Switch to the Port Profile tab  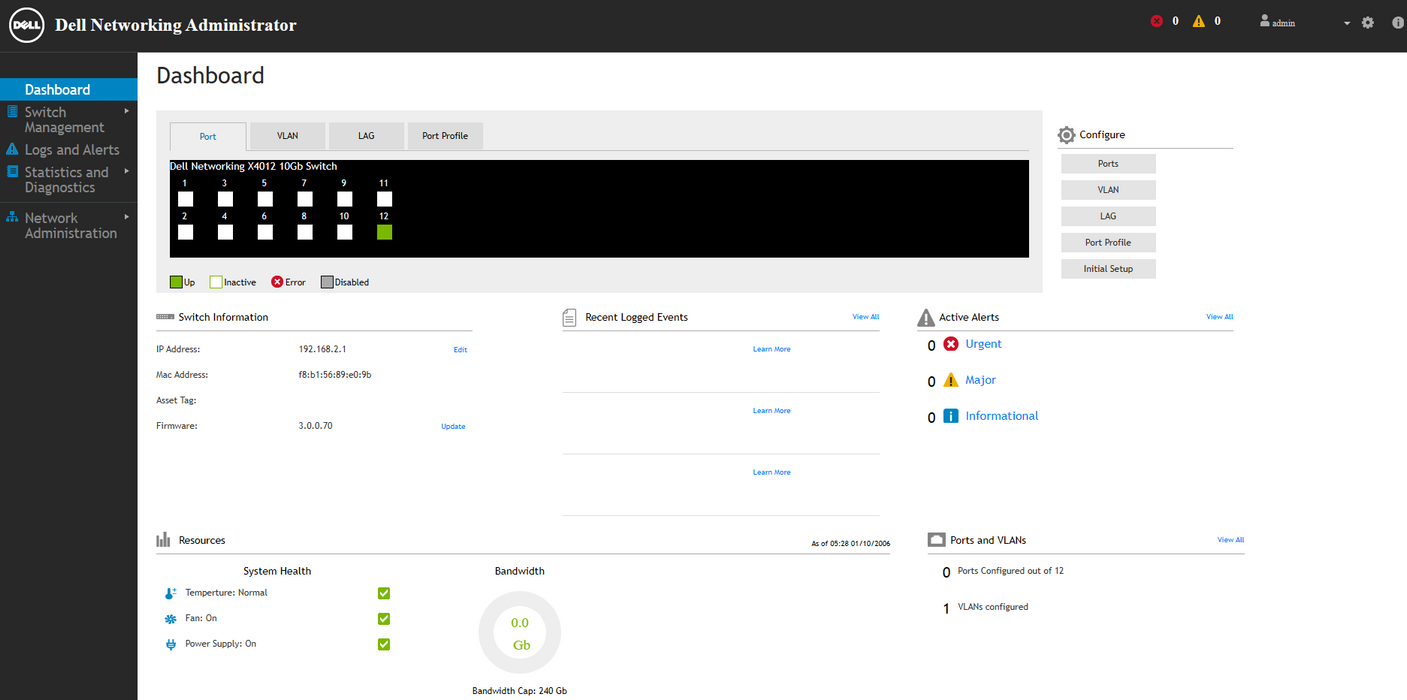click(x=445, y=136)
